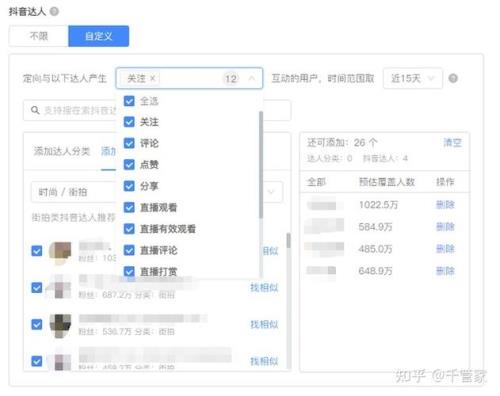The height and width of the screenshot is (396, 500).
Task: Click 清空 to clear selected influencers
Action: 452,143
